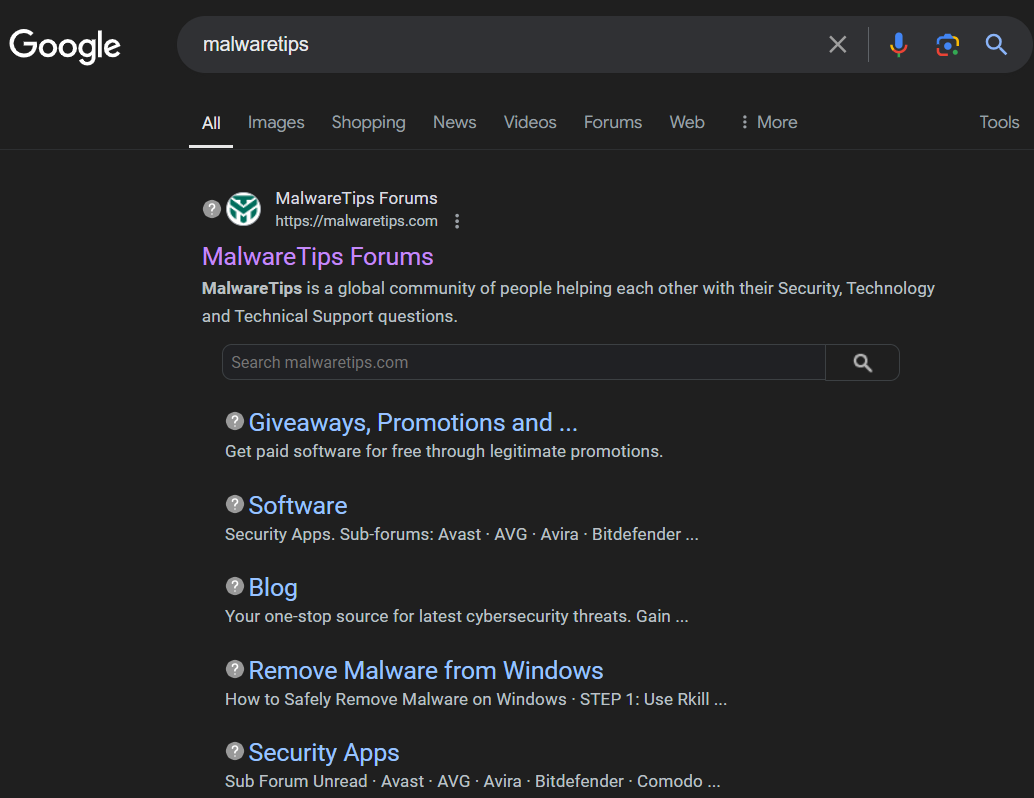Click the magnifier search button in top bar

[x=996, y=44]
